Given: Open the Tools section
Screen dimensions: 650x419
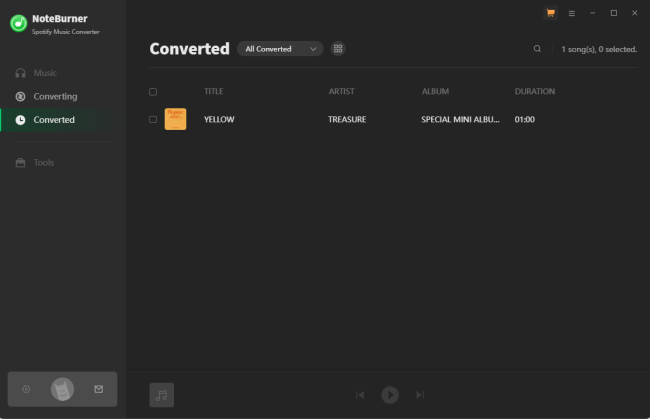Looking at the screenshot, I should (x=44, y=162).
